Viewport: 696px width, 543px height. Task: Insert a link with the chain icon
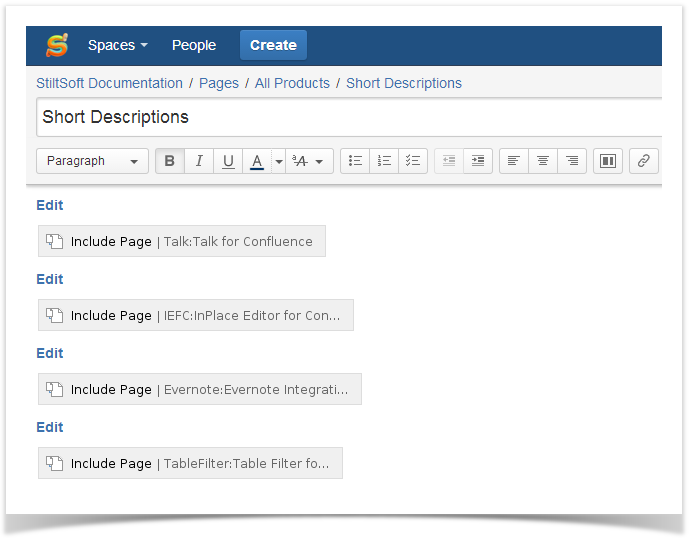point(644,161)
